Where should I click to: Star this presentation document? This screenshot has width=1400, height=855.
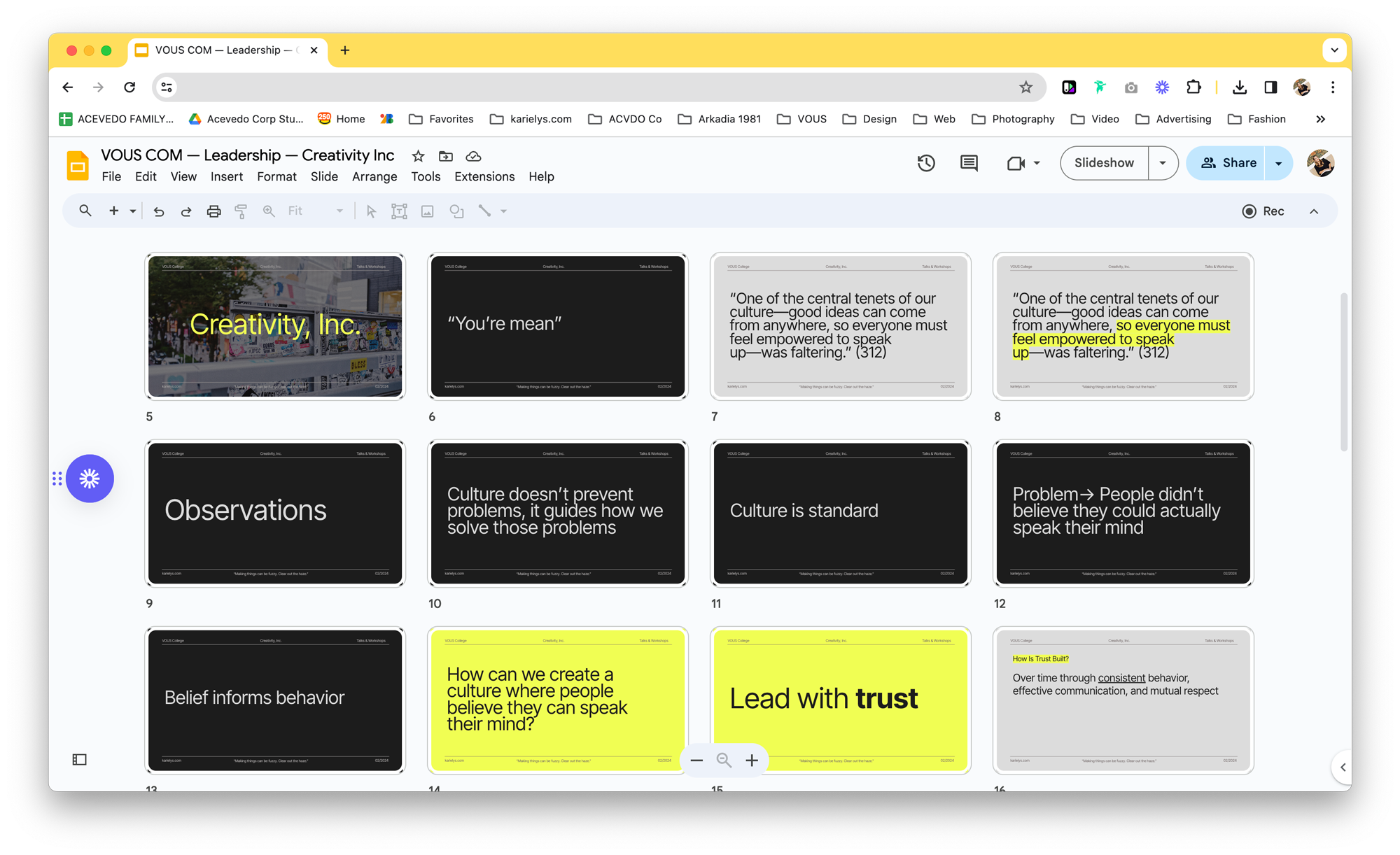pyautogui.click(x=418, y=156)
